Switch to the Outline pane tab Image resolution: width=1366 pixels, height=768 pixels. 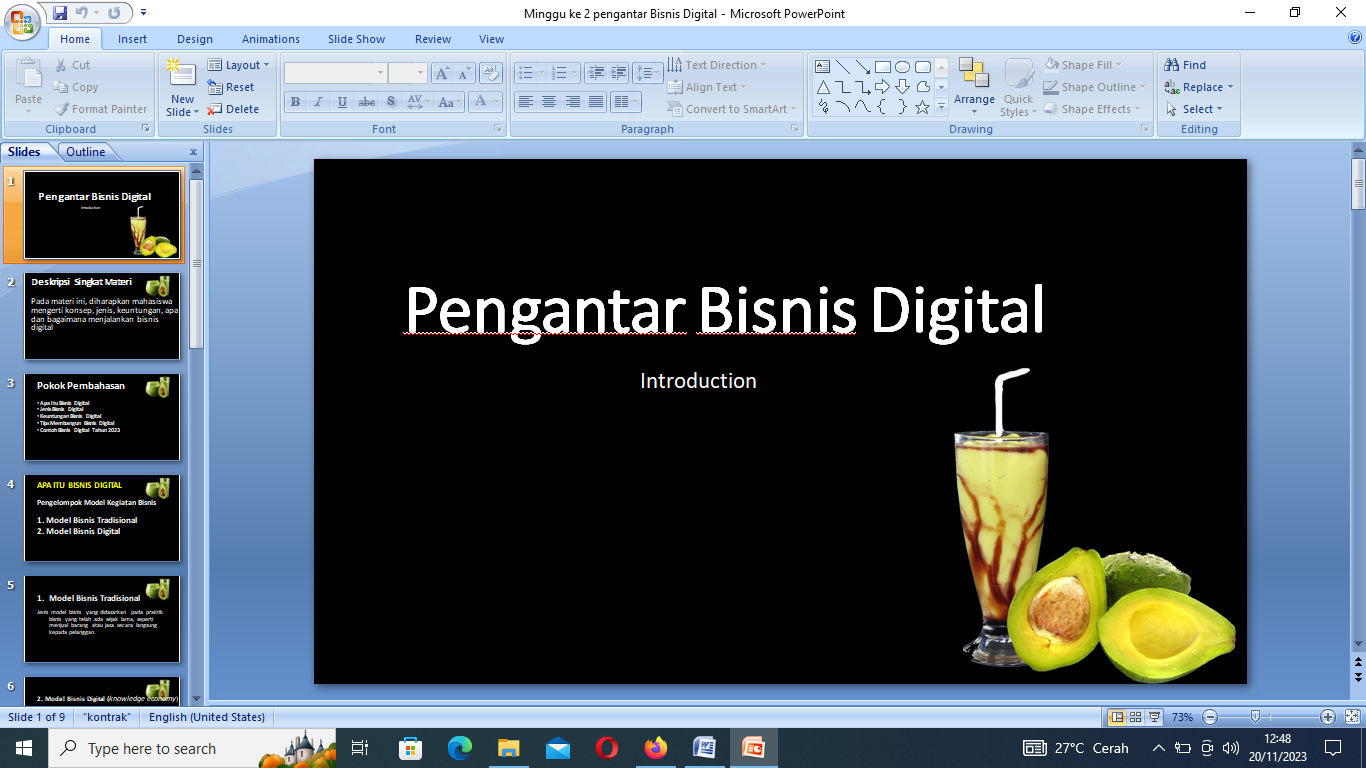[x=86, y=152]
